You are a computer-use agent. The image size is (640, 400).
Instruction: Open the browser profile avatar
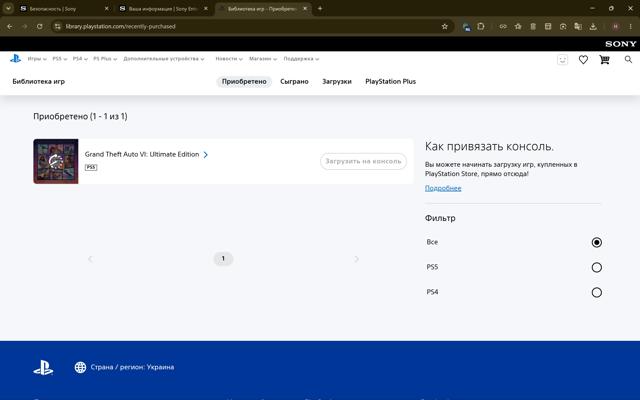pyautogui.click(x=616, y=27)
